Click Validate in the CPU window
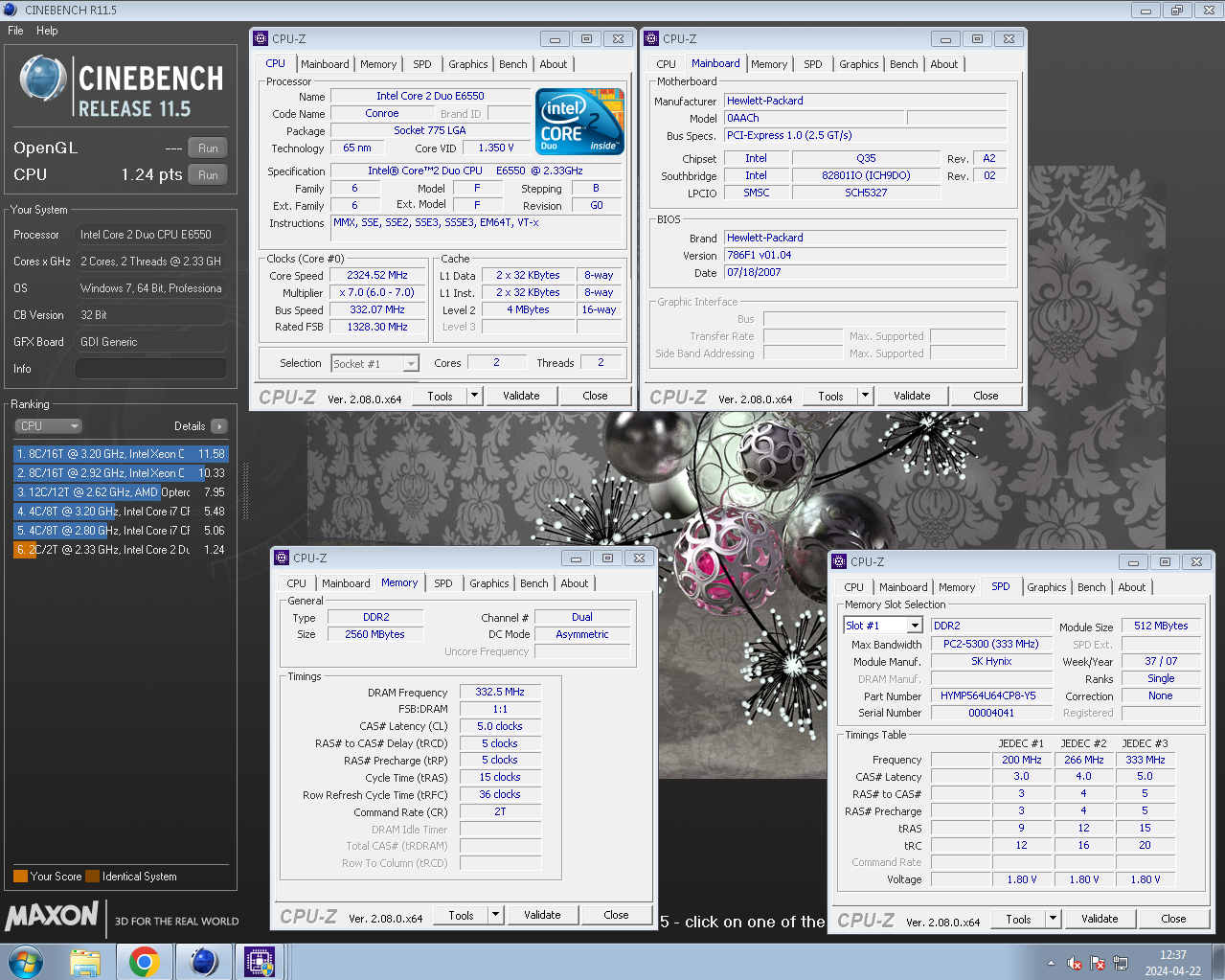Image resolution: width=1225 pixels, height=980 pixels. [521, 396]
